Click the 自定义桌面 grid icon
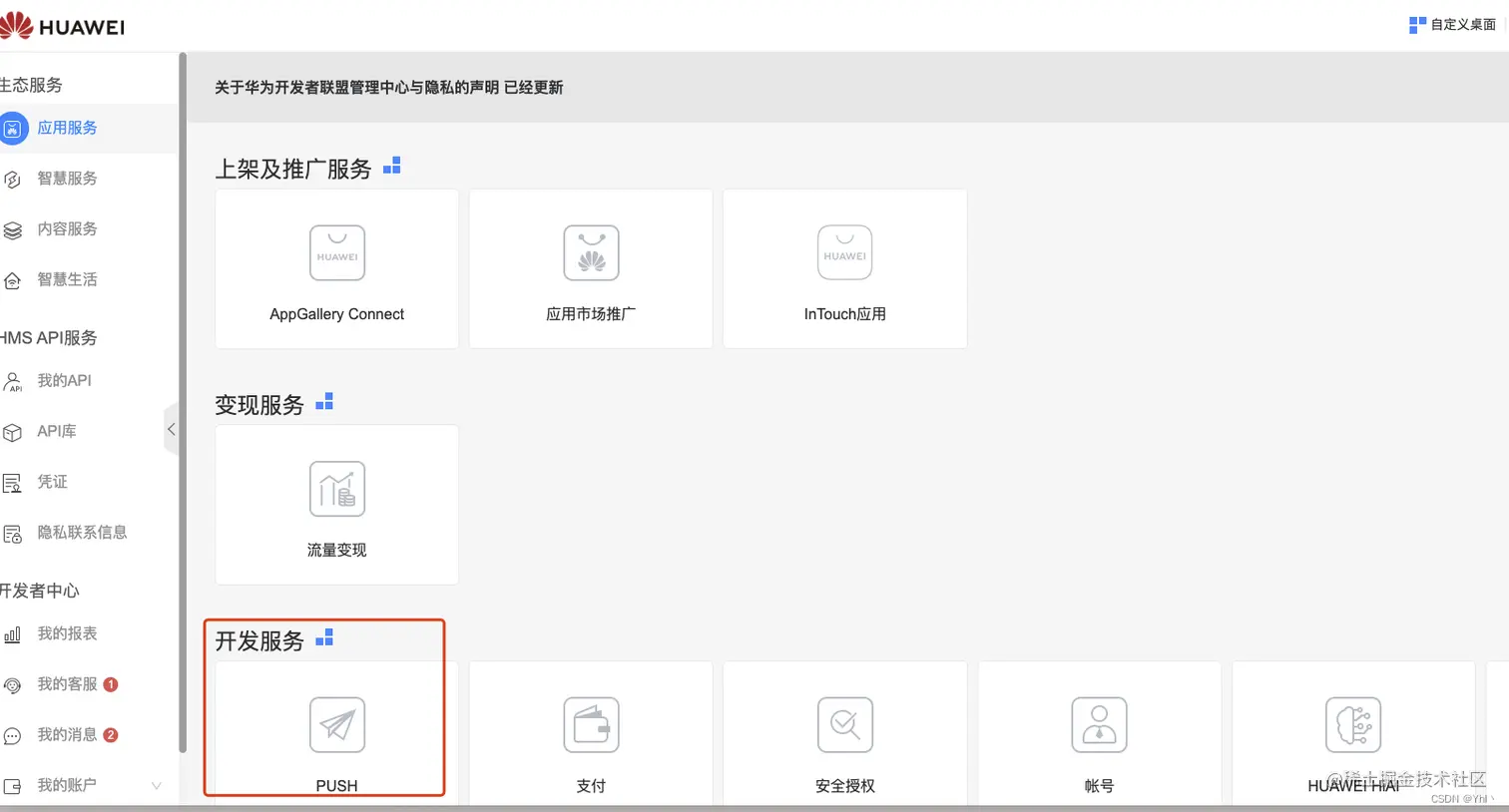Image resolution: width=1509 pixels, height=812 pixels. pyautogui.click(x=1417, y=25)
